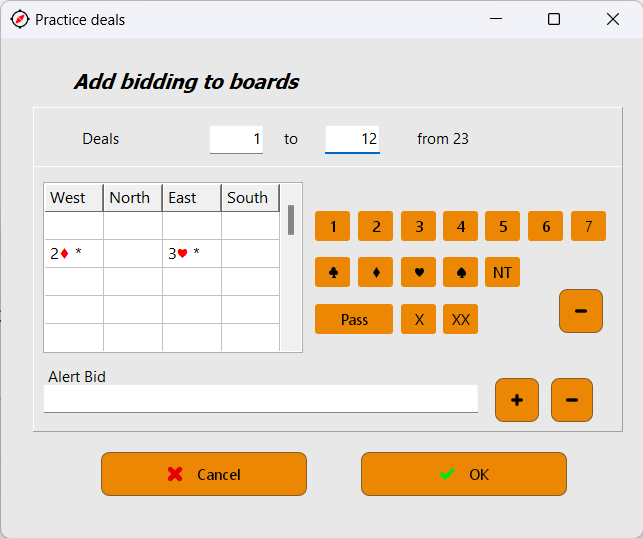
Task: Click the Cancel button
Action: coord(204,474)
